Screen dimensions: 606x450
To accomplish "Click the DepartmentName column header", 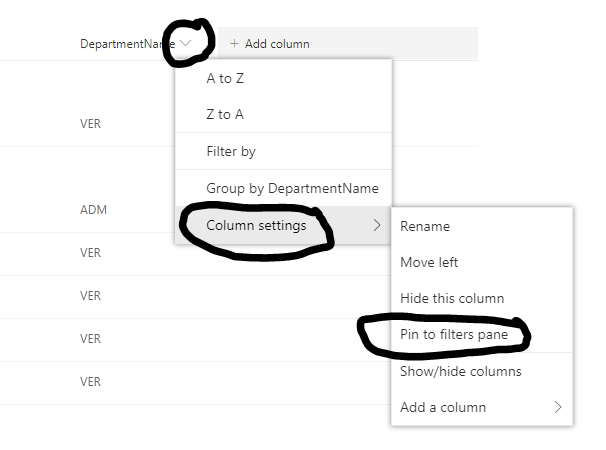I will [128, 44].
